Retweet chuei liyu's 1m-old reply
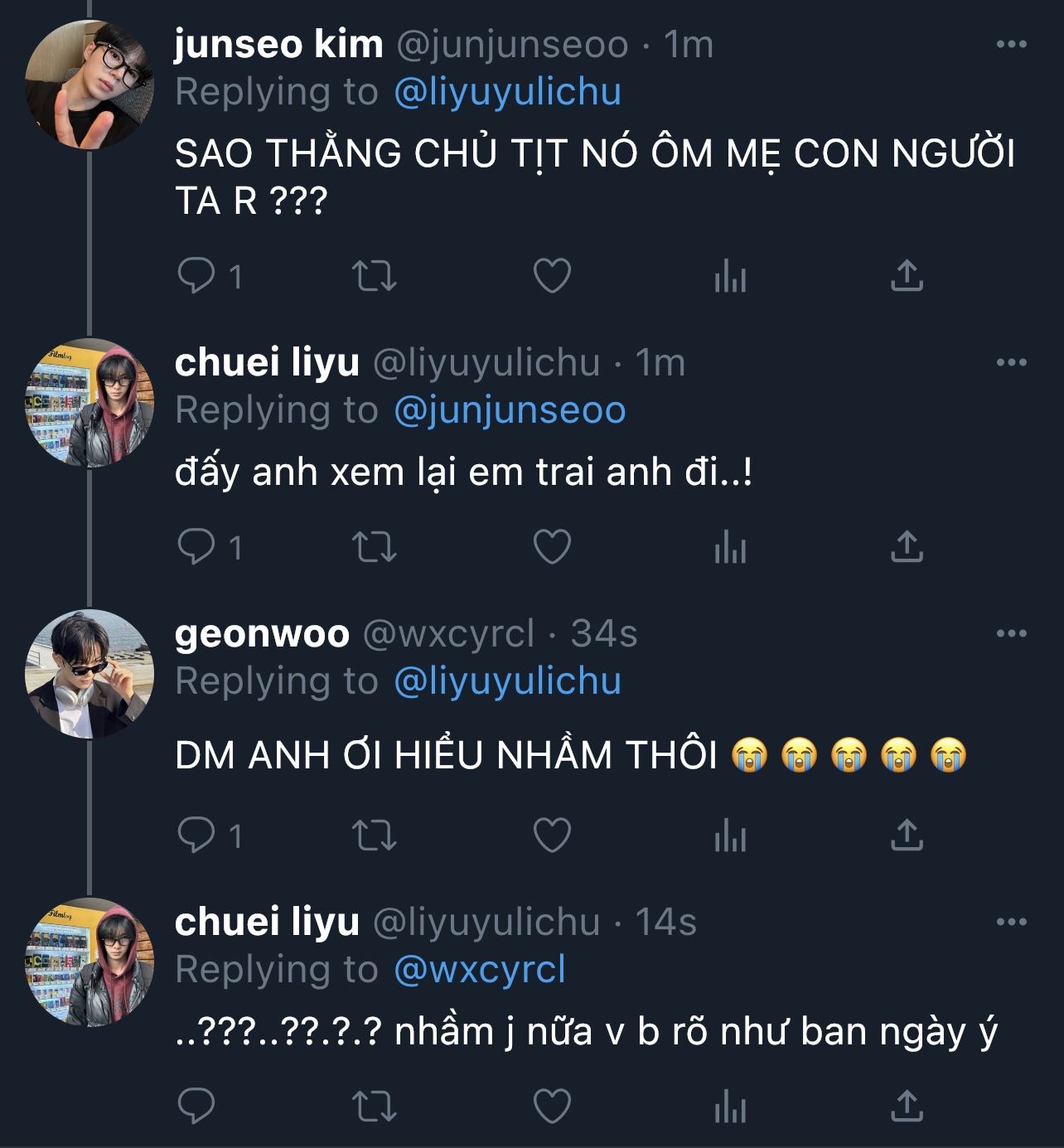1064x1148 pixels. 375,547
